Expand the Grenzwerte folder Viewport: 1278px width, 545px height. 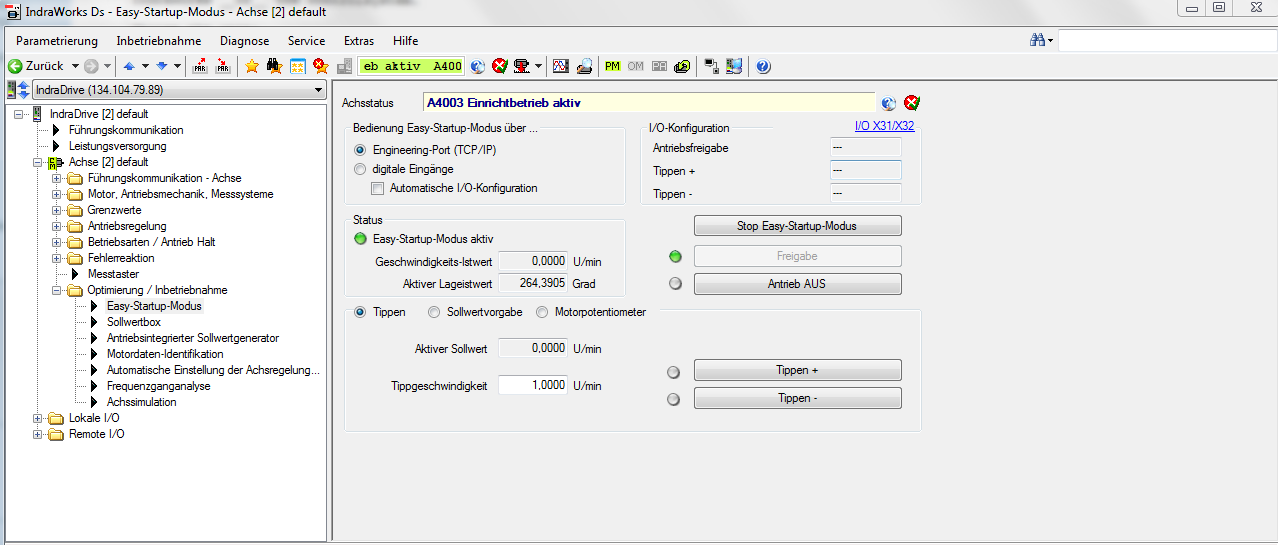click(57, 210)
